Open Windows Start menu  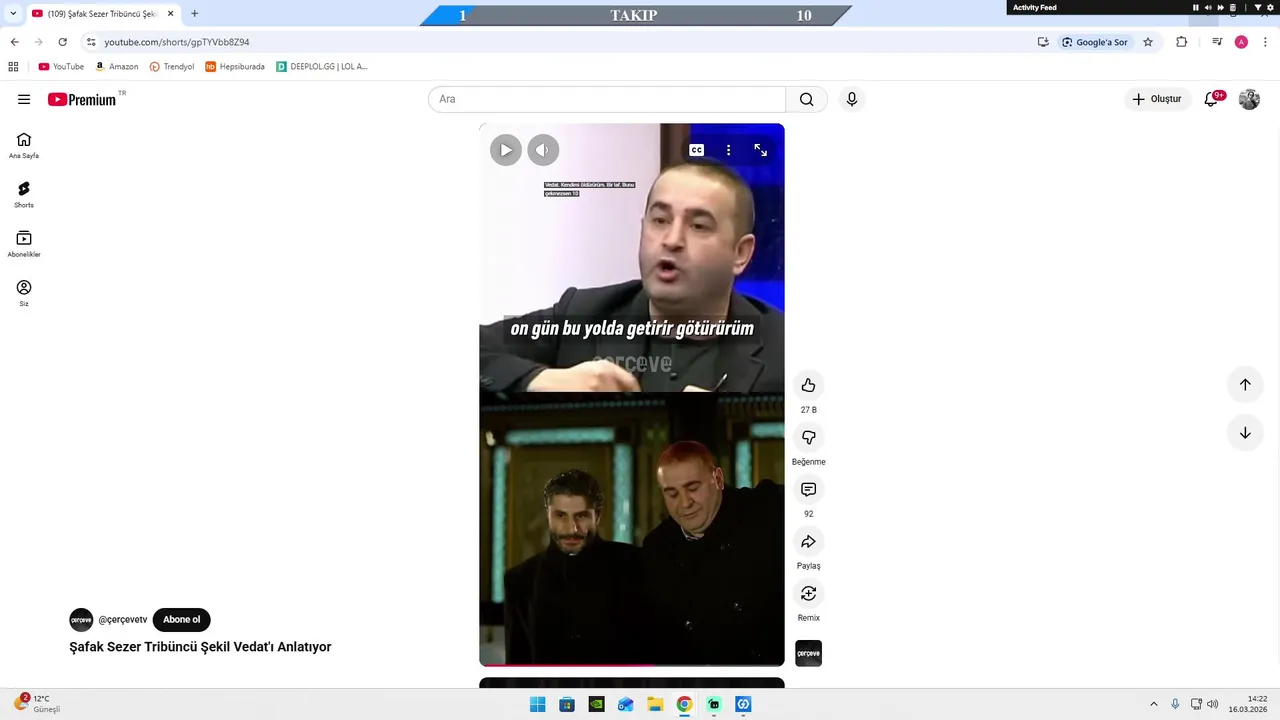point(537,704)
